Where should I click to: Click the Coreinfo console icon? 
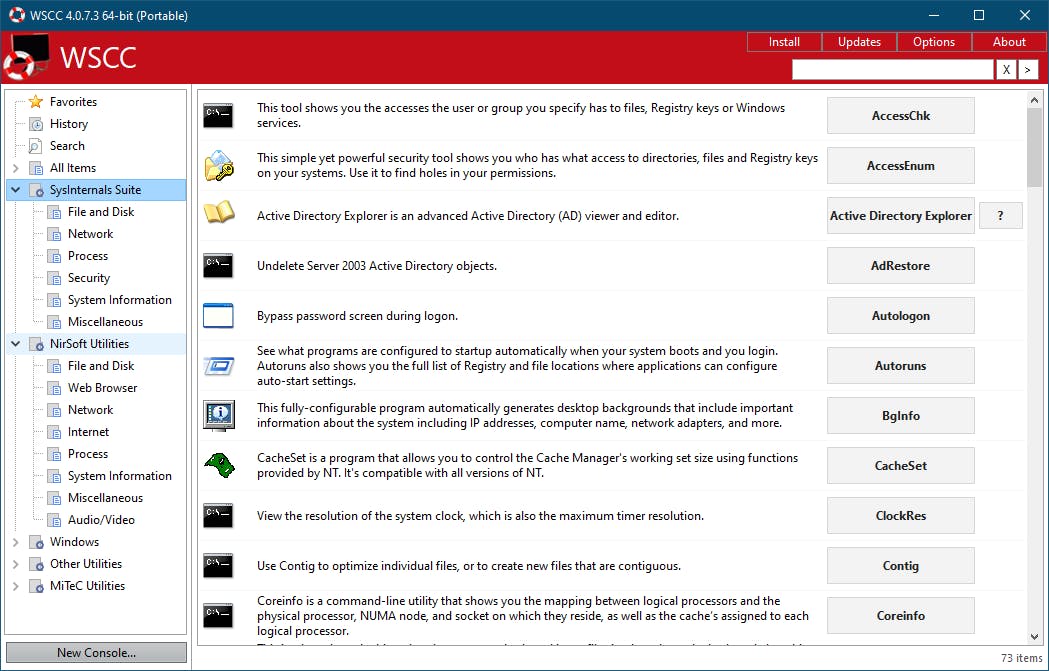click(x=218, y=615)
